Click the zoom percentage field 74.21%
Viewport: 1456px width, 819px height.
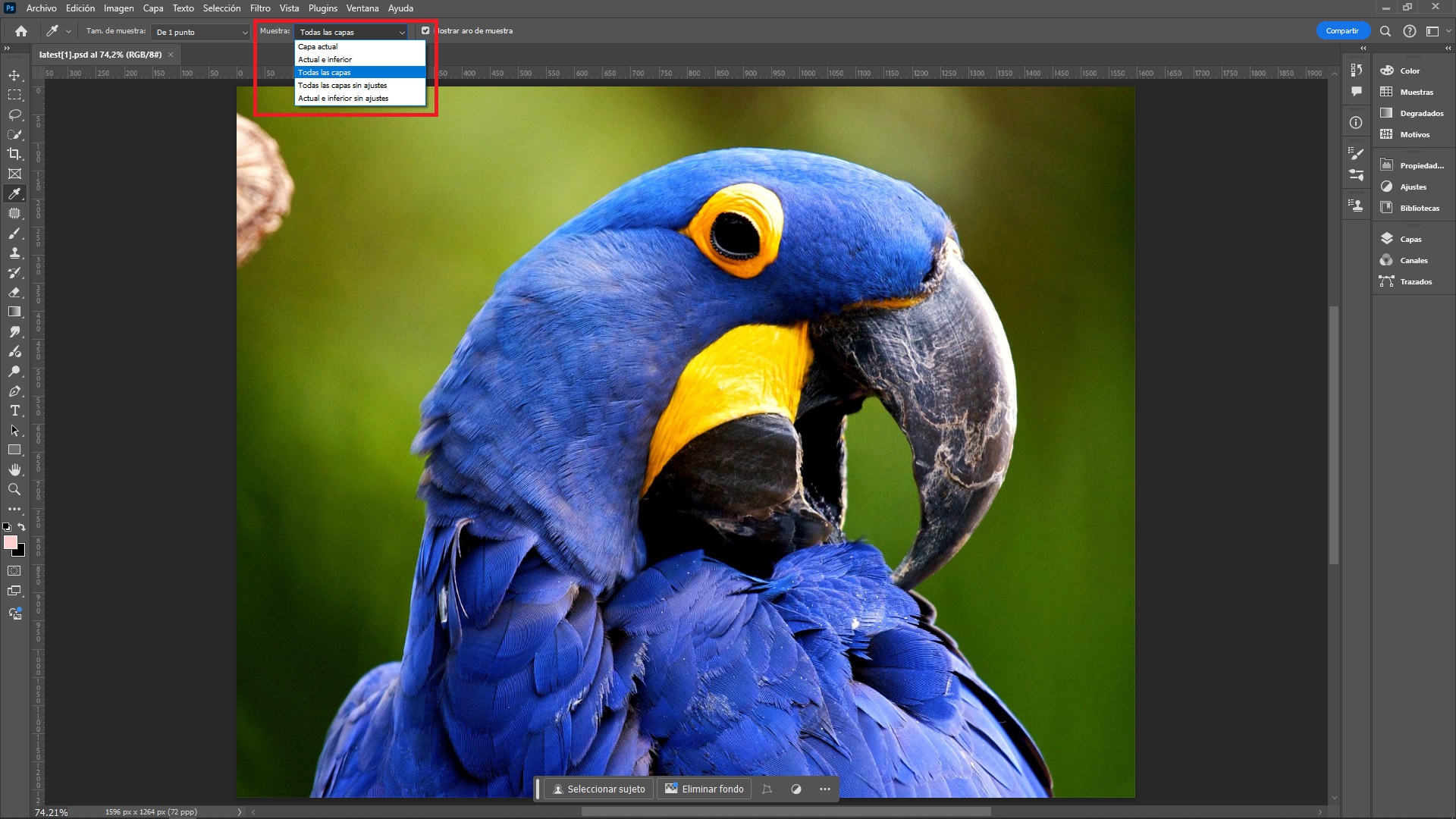[51, 812]
